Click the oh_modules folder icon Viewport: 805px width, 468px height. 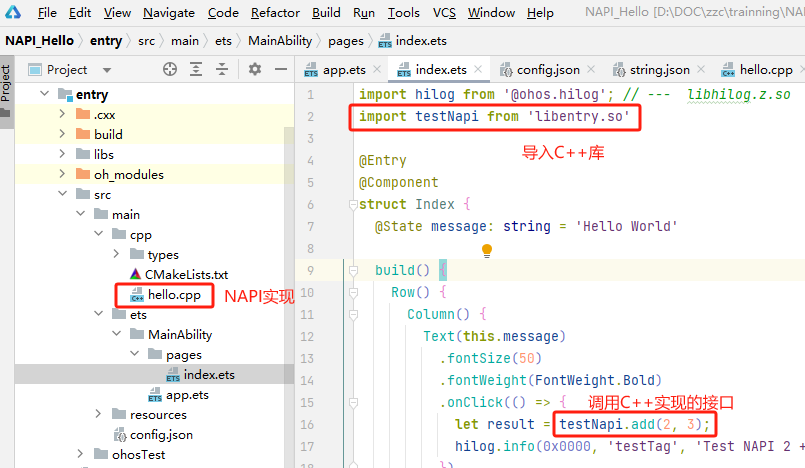pyautogui.click(x=83, y=174)
